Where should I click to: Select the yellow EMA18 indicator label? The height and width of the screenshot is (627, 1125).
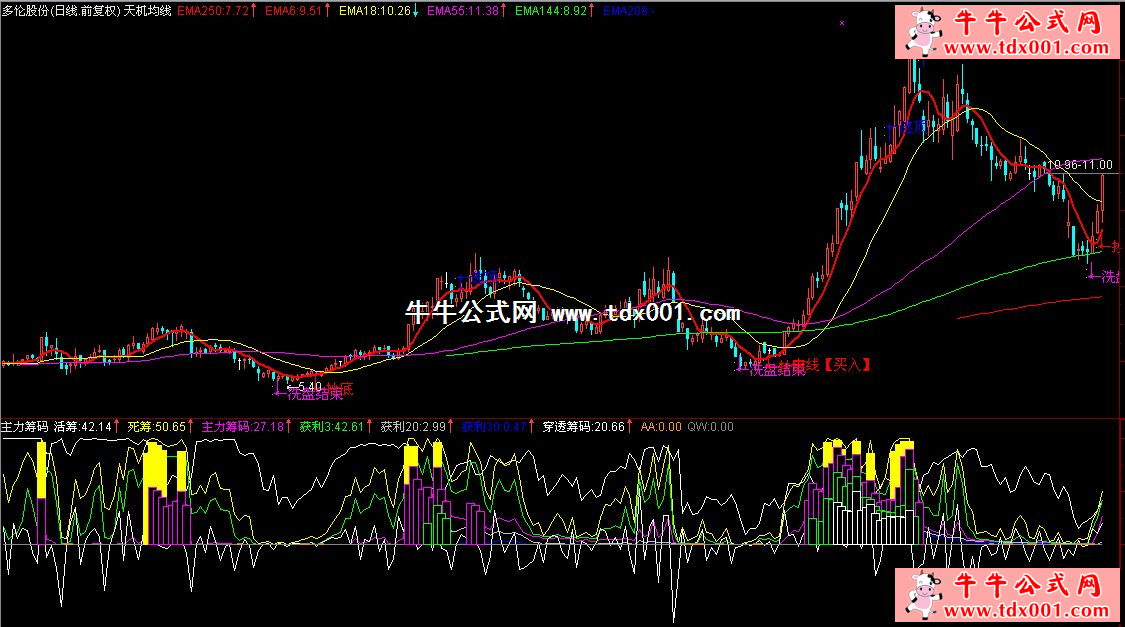tap(375, 11)
